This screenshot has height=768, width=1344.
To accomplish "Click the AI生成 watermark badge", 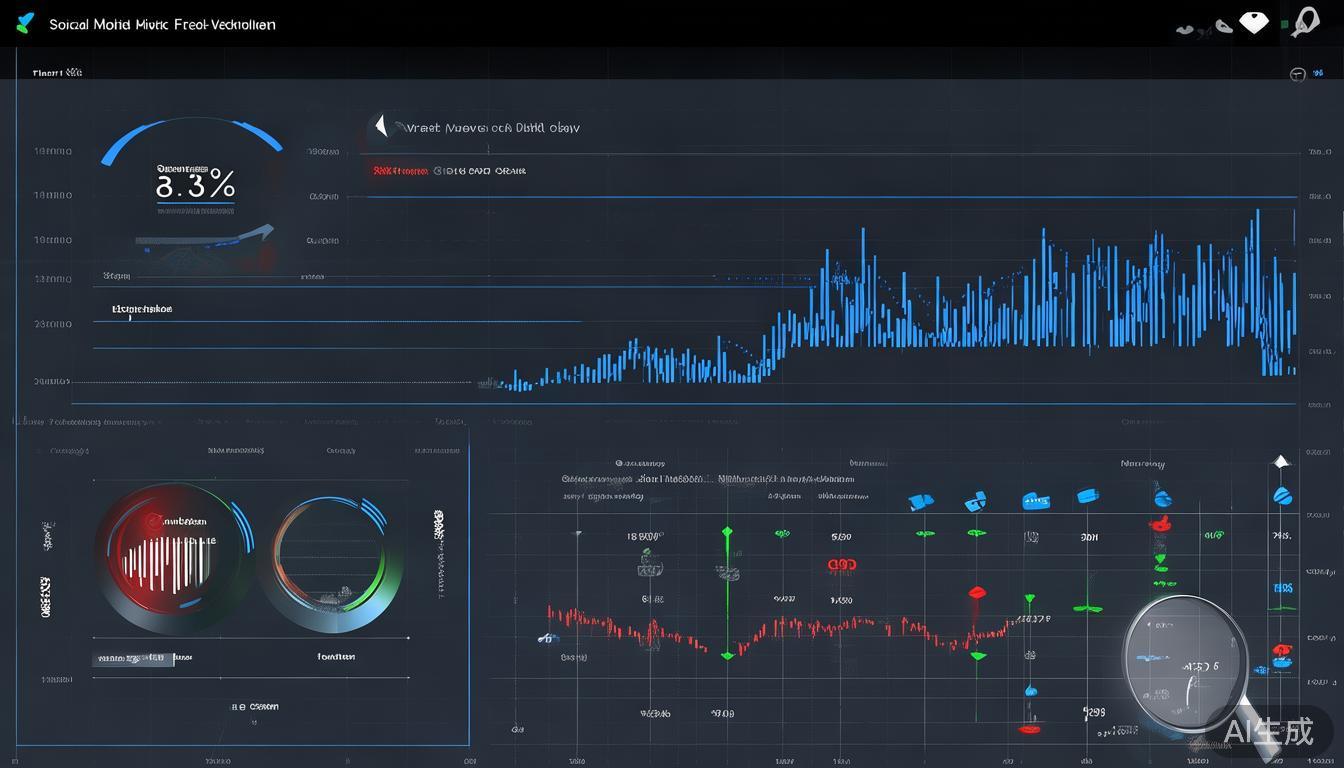I will [x=1268, y=731].
